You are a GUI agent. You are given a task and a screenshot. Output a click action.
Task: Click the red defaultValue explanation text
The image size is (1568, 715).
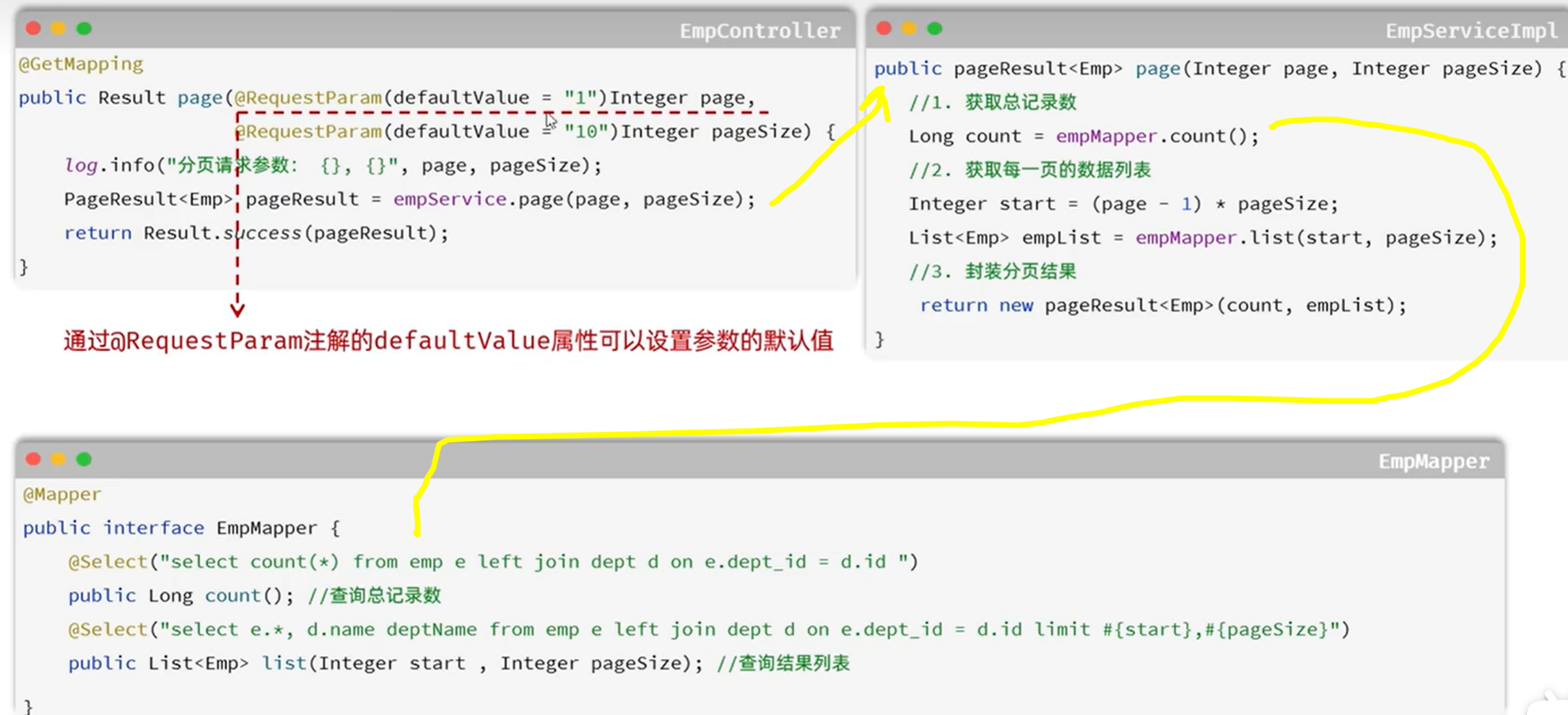click(x=448, y=341)
